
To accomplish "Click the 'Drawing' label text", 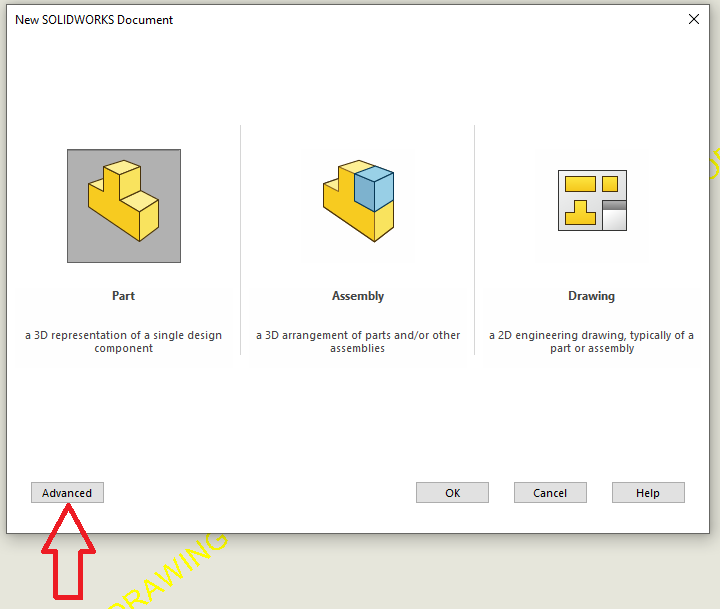I will click(x=591, y=296).
